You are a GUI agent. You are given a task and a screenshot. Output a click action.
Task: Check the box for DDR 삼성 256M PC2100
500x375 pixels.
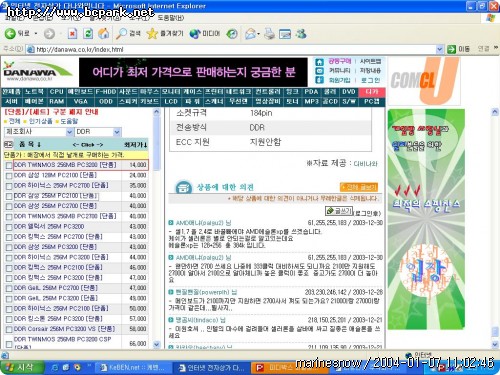coord(9,196)
